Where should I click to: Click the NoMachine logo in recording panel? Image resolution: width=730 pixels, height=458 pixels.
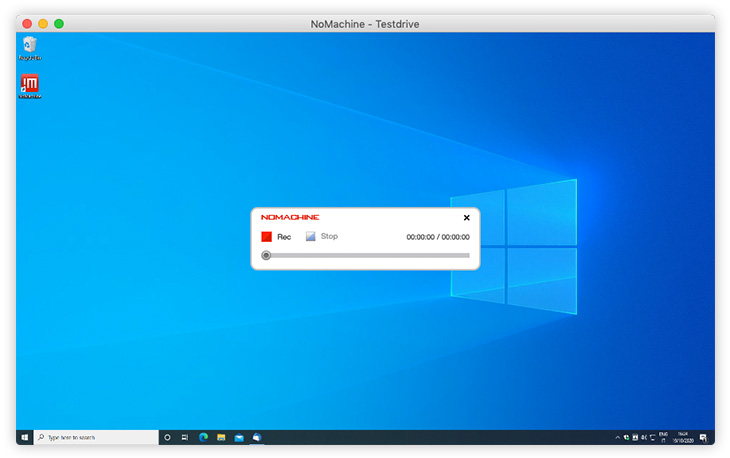pyautogui.click(x=290, y=217)
